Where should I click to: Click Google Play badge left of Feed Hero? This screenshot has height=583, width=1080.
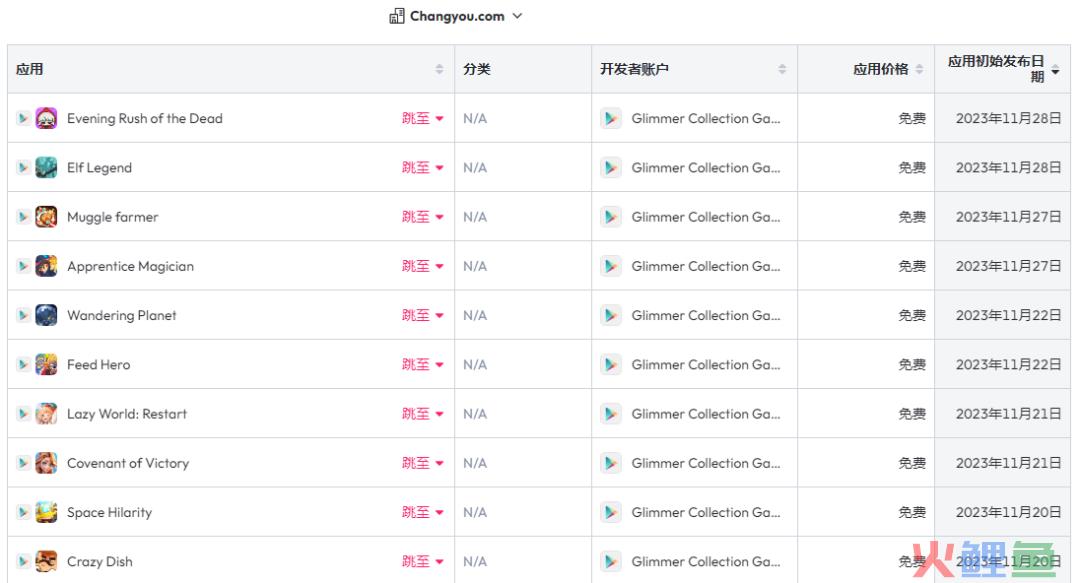point(23,365)
